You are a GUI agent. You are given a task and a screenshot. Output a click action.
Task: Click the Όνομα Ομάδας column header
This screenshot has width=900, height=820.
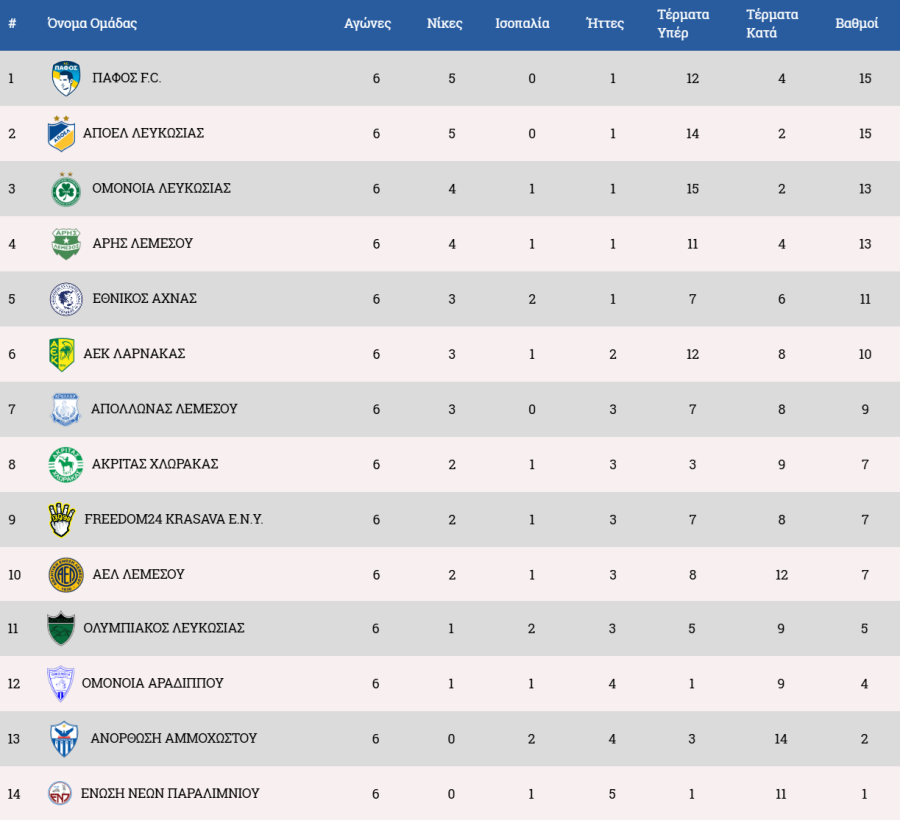tap(92, 23)
